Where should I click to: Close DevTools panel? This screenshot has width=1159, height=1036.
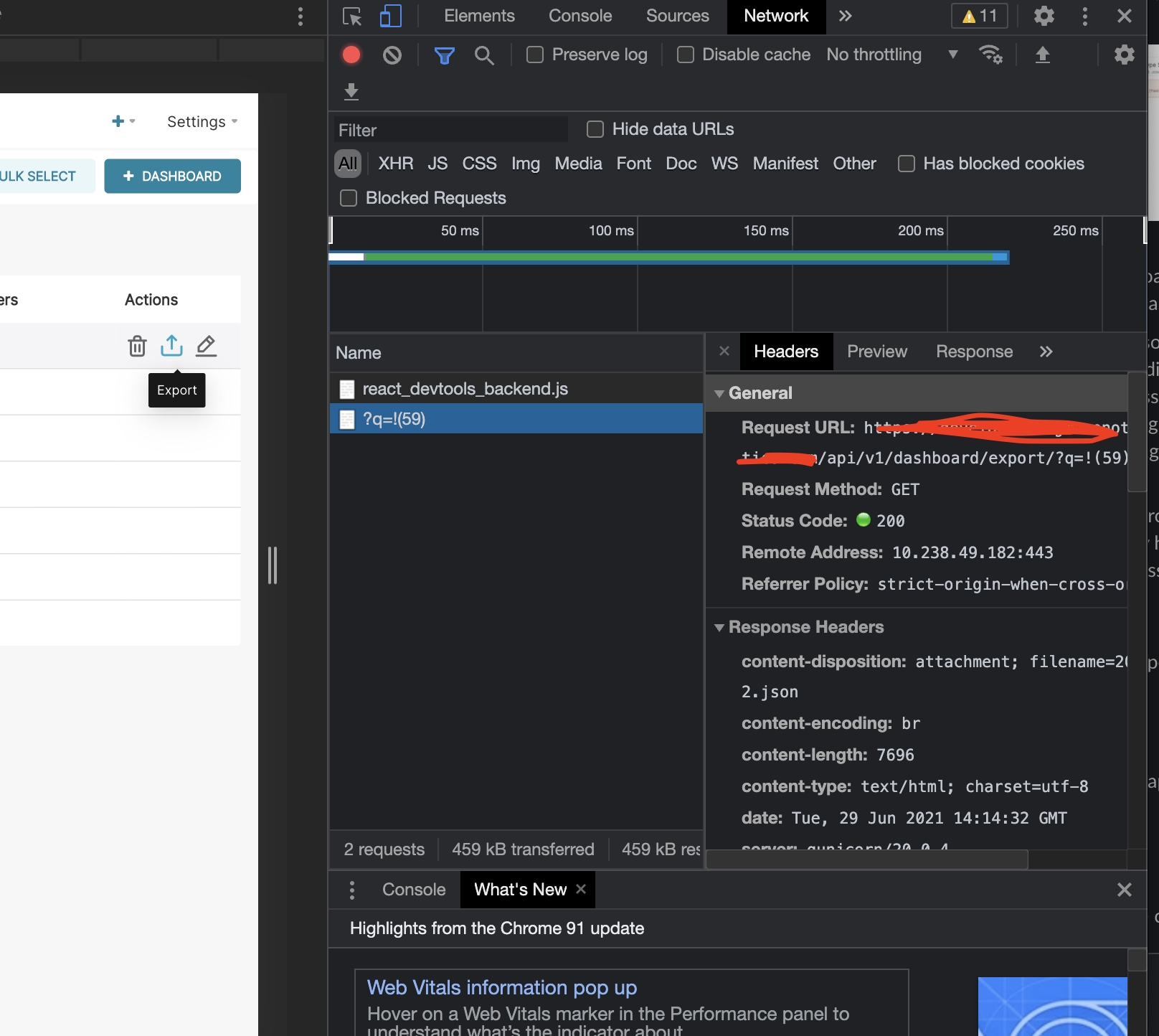point(1125,16)
